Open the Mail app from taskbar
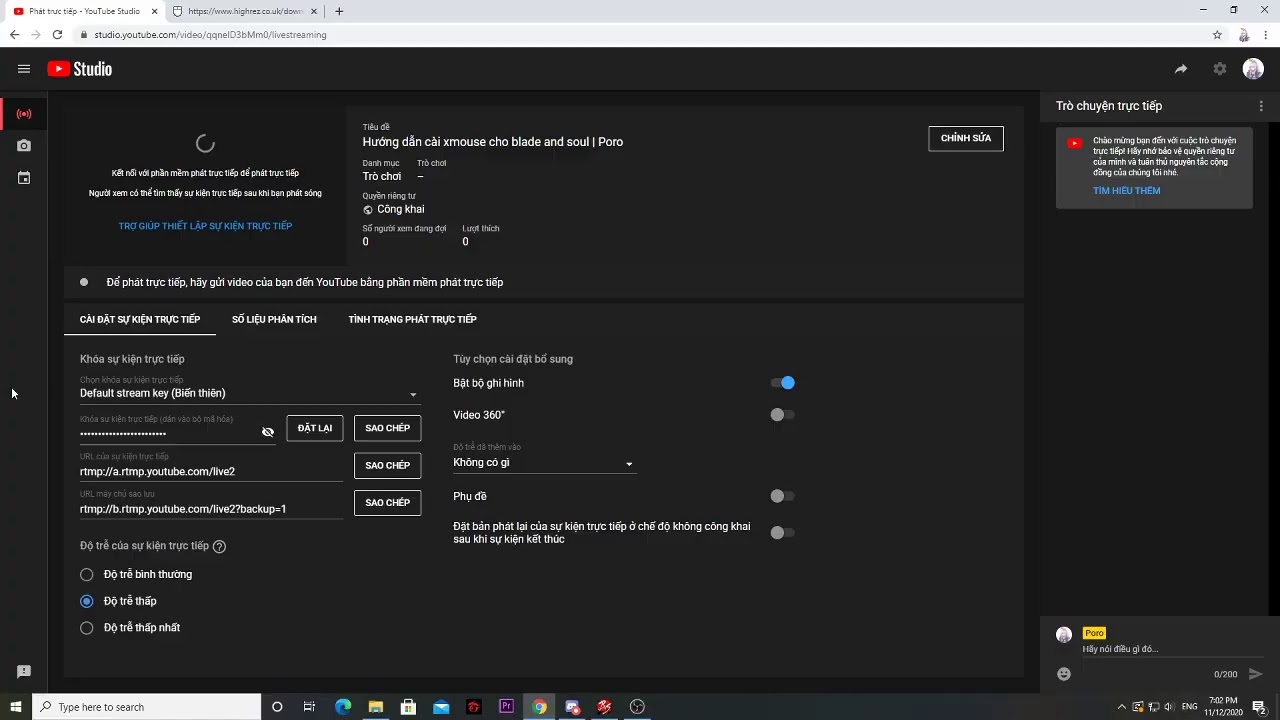 pos(441,707)
